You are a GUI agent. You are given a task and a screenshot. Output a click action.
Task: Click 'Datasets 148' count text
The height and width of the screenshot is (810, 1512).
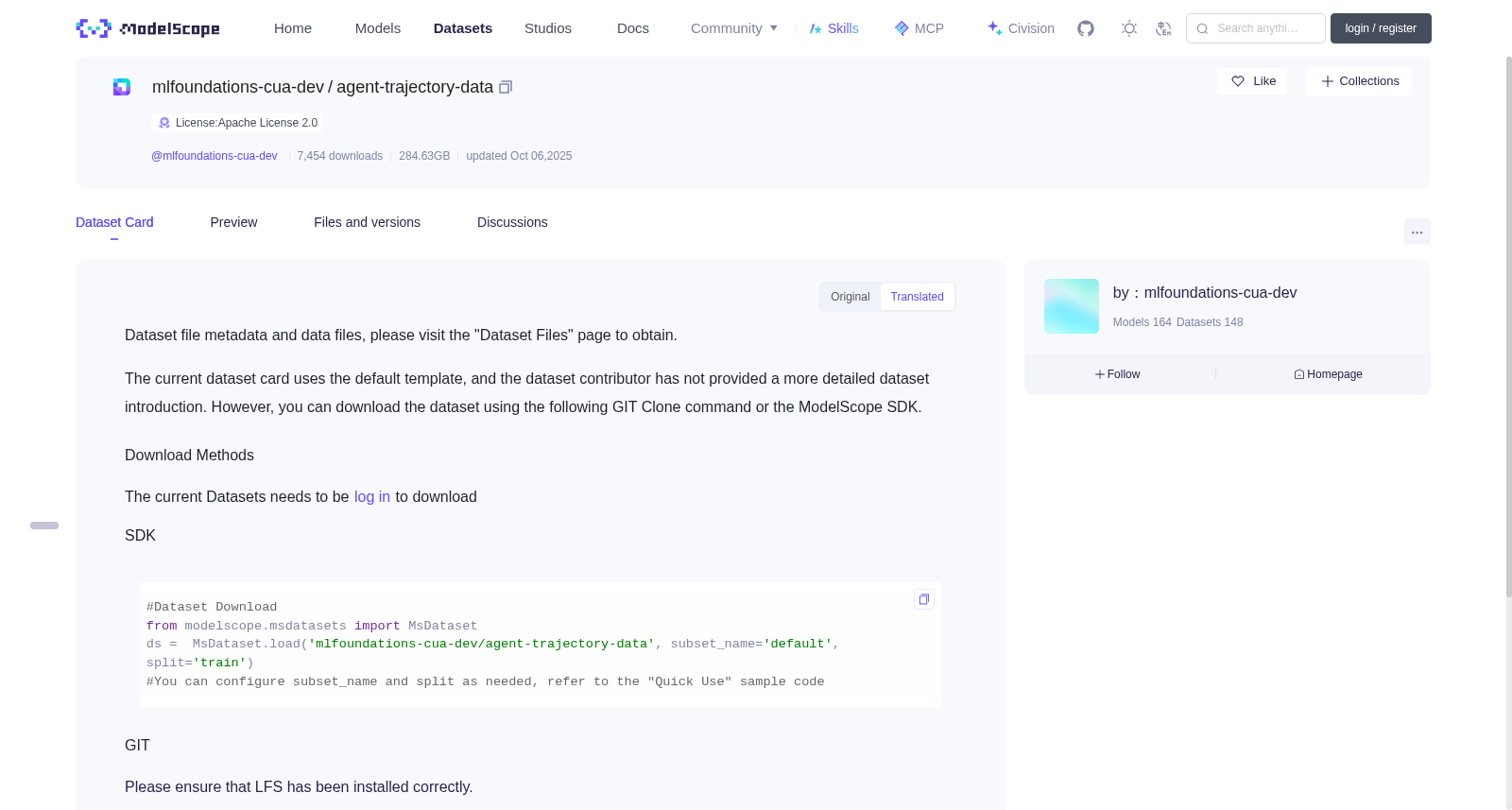pos(1210,322)
